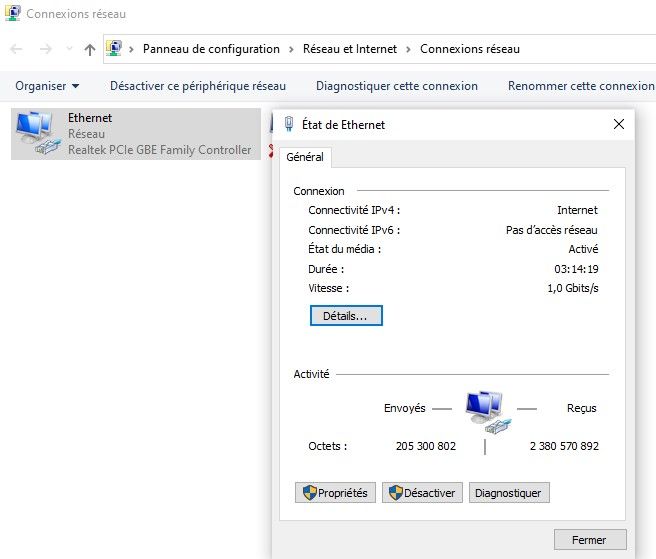656x559 pixels.
Task: Click the État de Ethernet dialog title icon
Action: (x=289, y=125)
